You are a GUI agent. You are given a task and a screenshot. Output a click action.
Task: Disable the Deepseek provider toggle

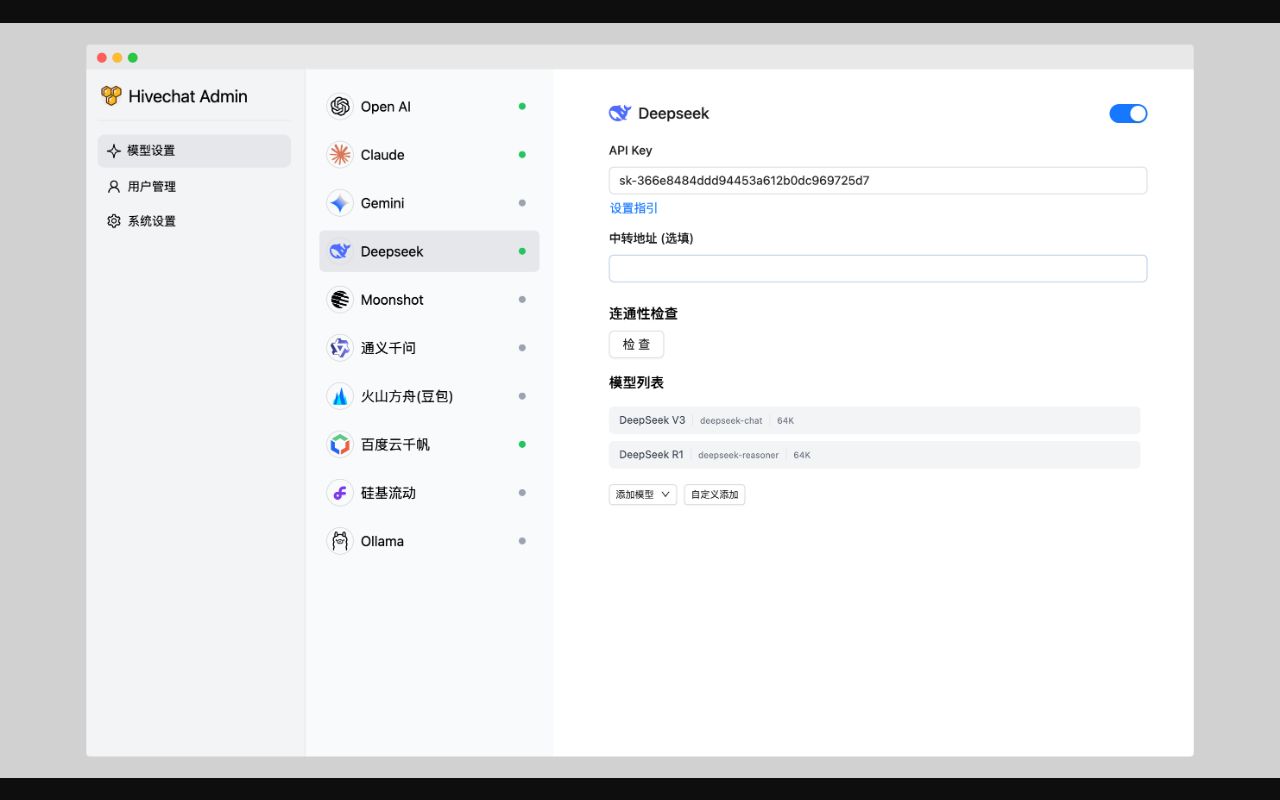coord(1128,113)
